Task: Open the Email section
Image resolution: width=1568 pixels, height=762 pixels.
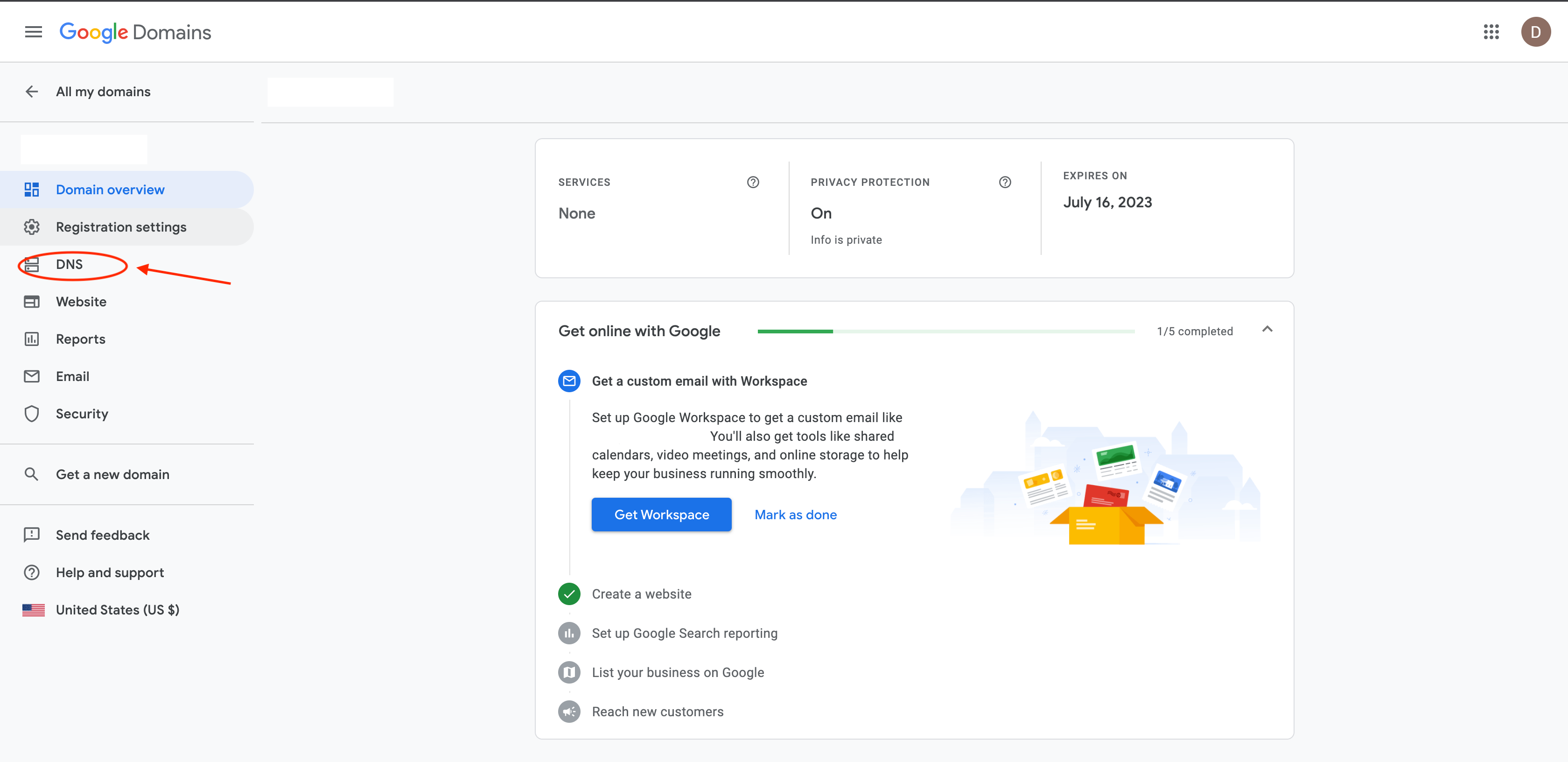Action: click(126, 376)
